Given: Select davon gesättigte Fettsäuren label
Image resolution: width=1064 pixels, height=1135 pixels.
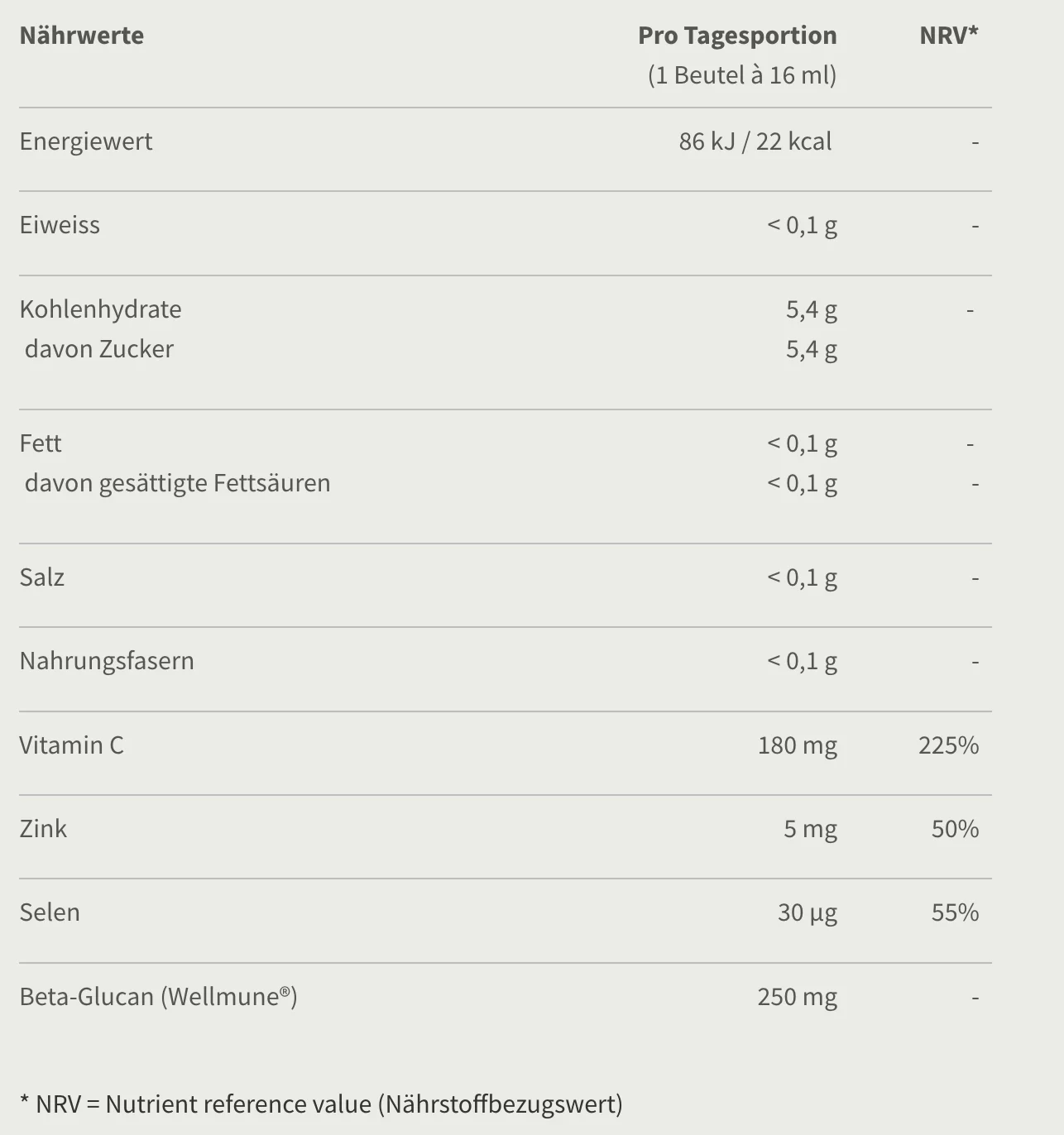Looking at the screenshot, I should 177,483.
